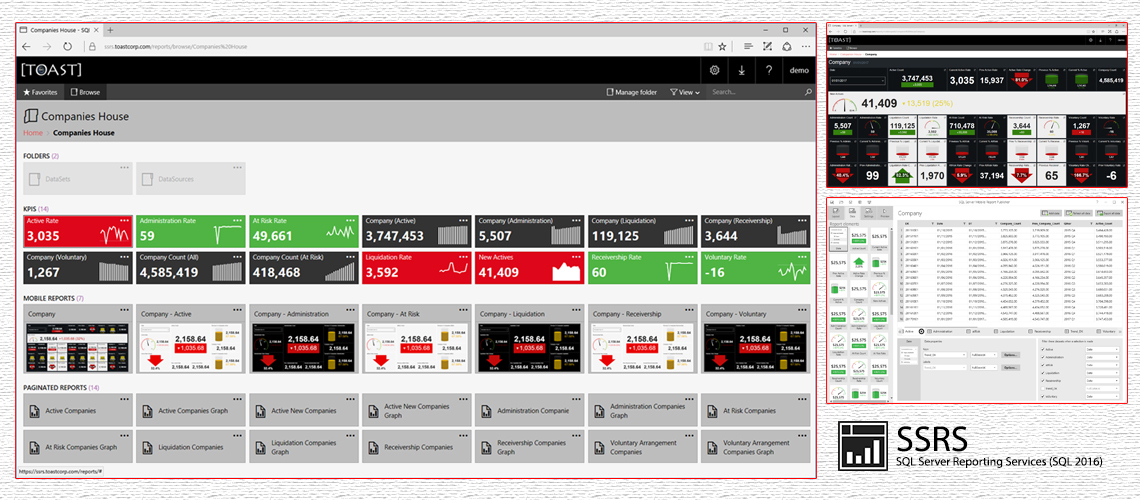Open ellipsis menu on Liquidation Rate KPI
The height and width of the screenshot is (500, 1140).
click(x=464, y=256)
